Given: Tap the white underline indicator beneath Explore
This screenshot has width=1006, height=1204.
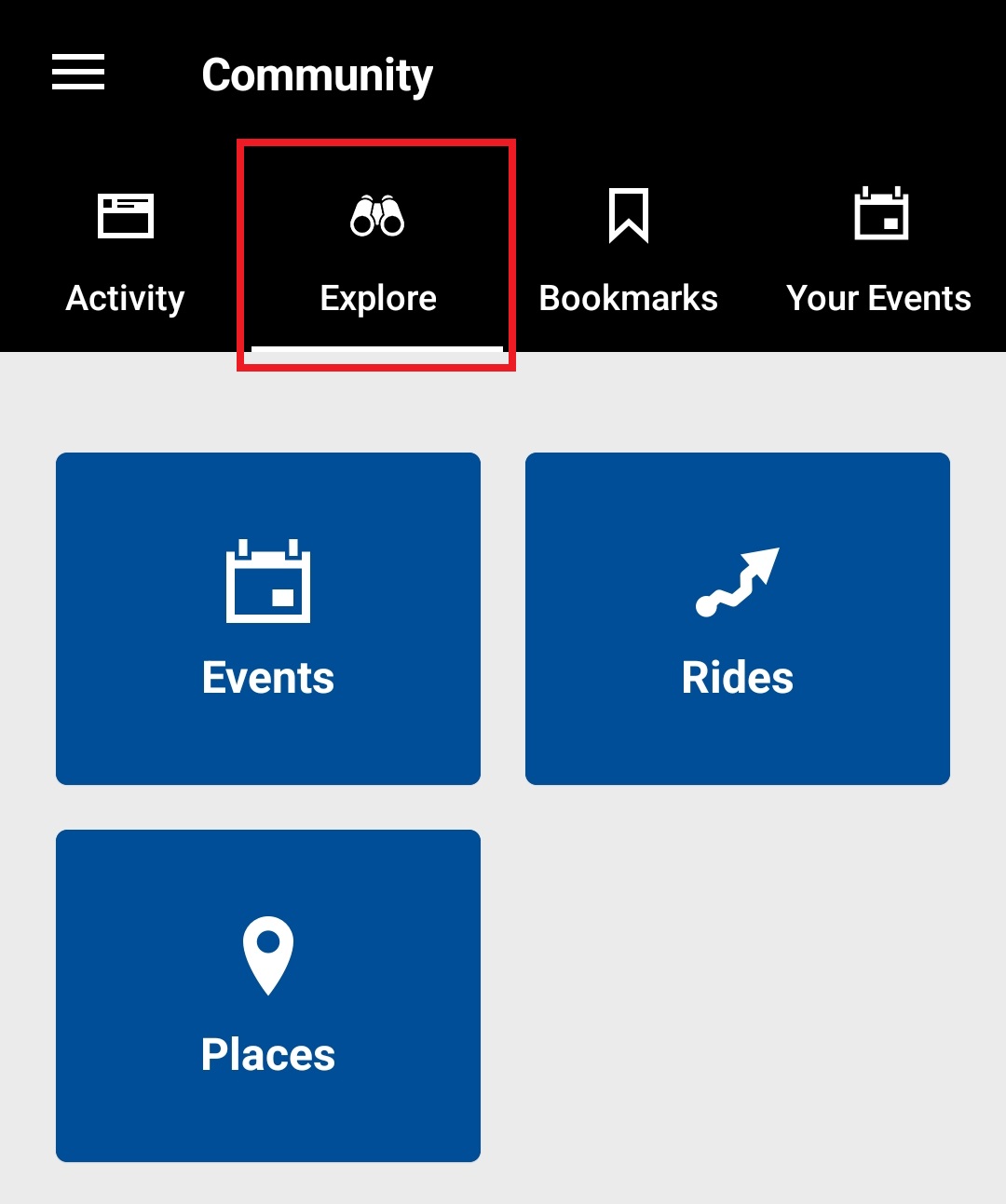Looking at the screenshot, I should click(377, 350).
